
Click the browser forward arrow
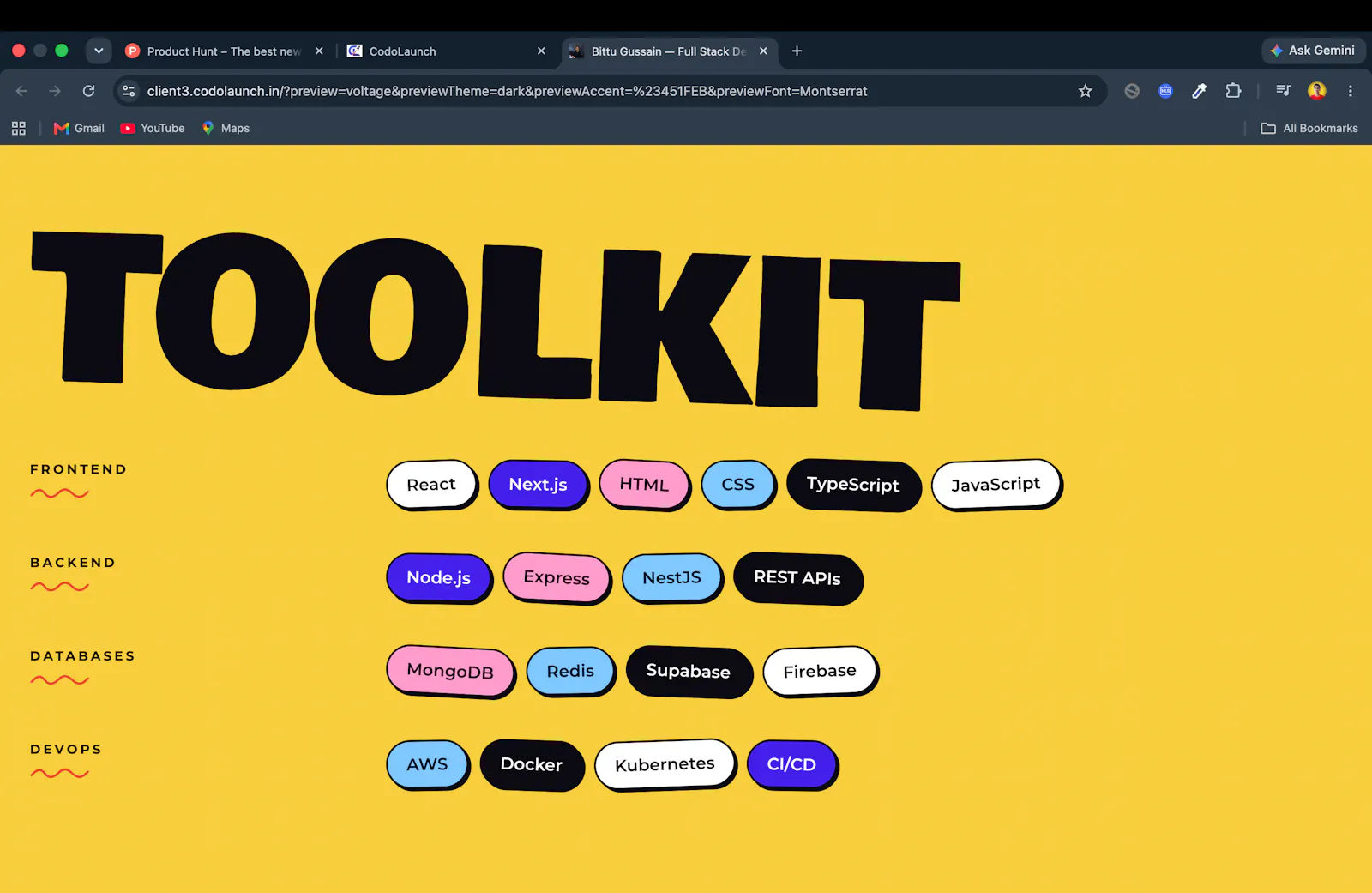[55, 91]
